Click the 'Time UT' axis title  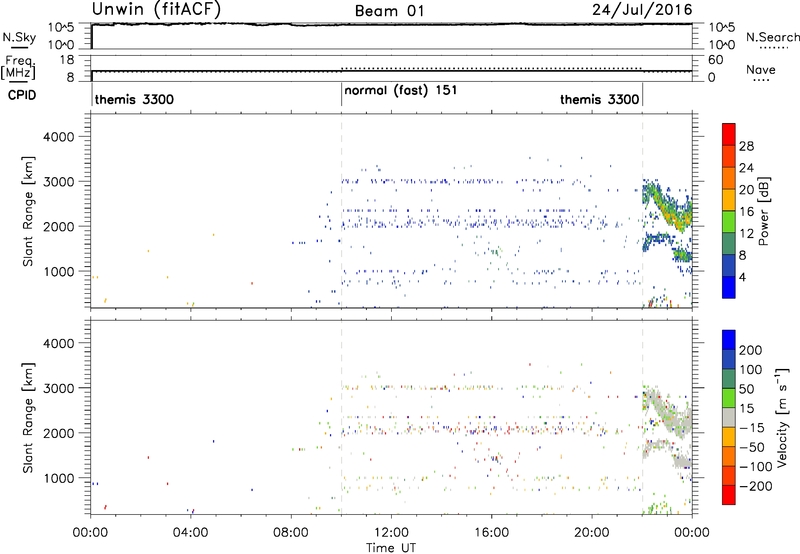coord(391,548)
